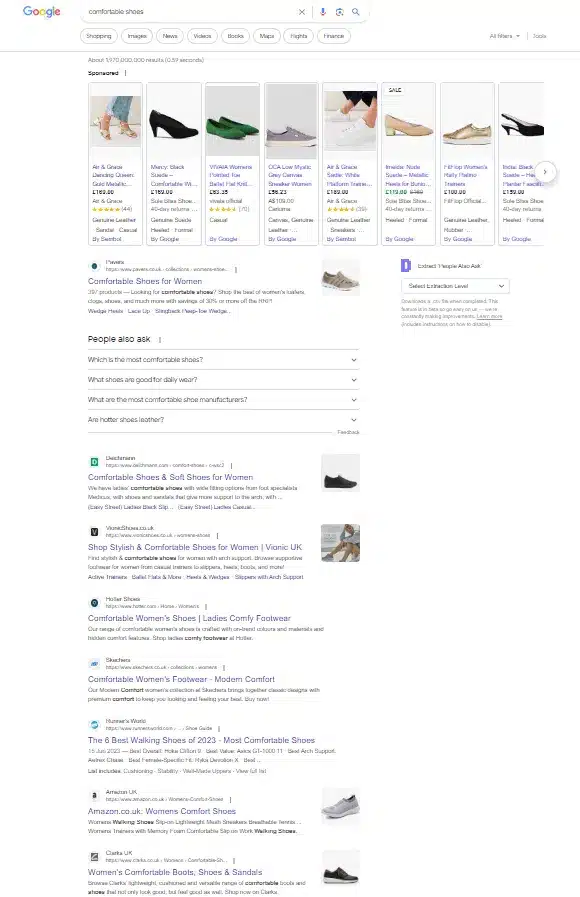Viewport: 580px width, 897px height.
Task: Show more sponsored shoes with the arrow
Action: (545, 172)
